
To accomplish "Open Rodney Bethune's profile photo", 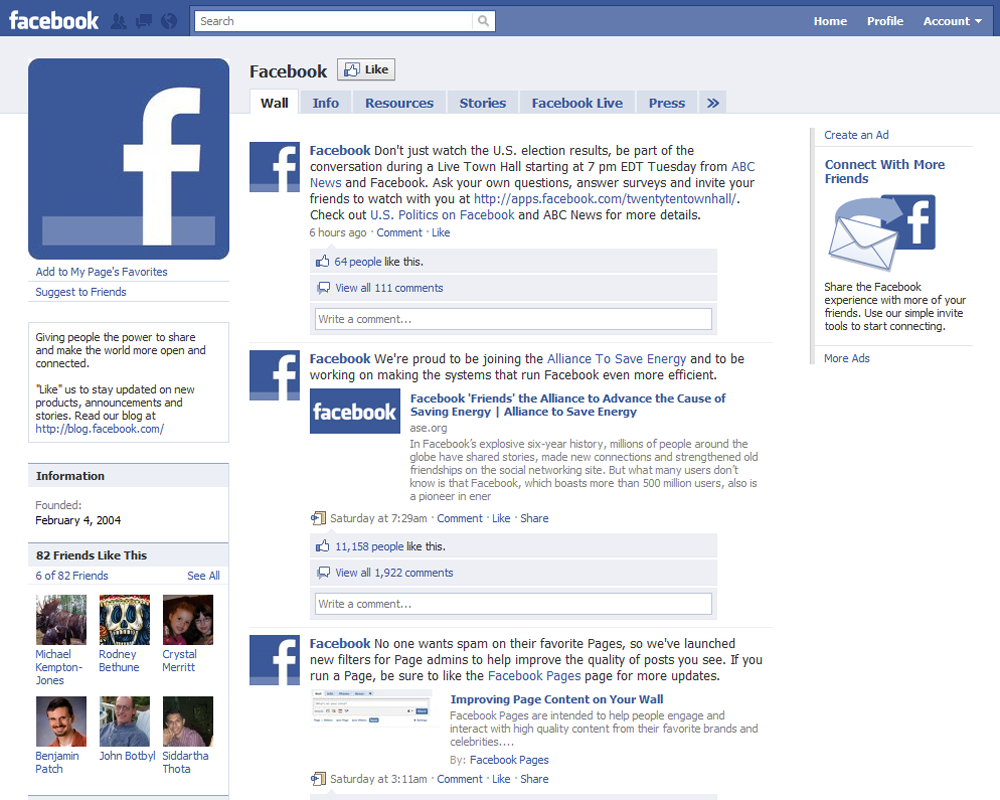I will pyautogui.click(x=124, y=620).
